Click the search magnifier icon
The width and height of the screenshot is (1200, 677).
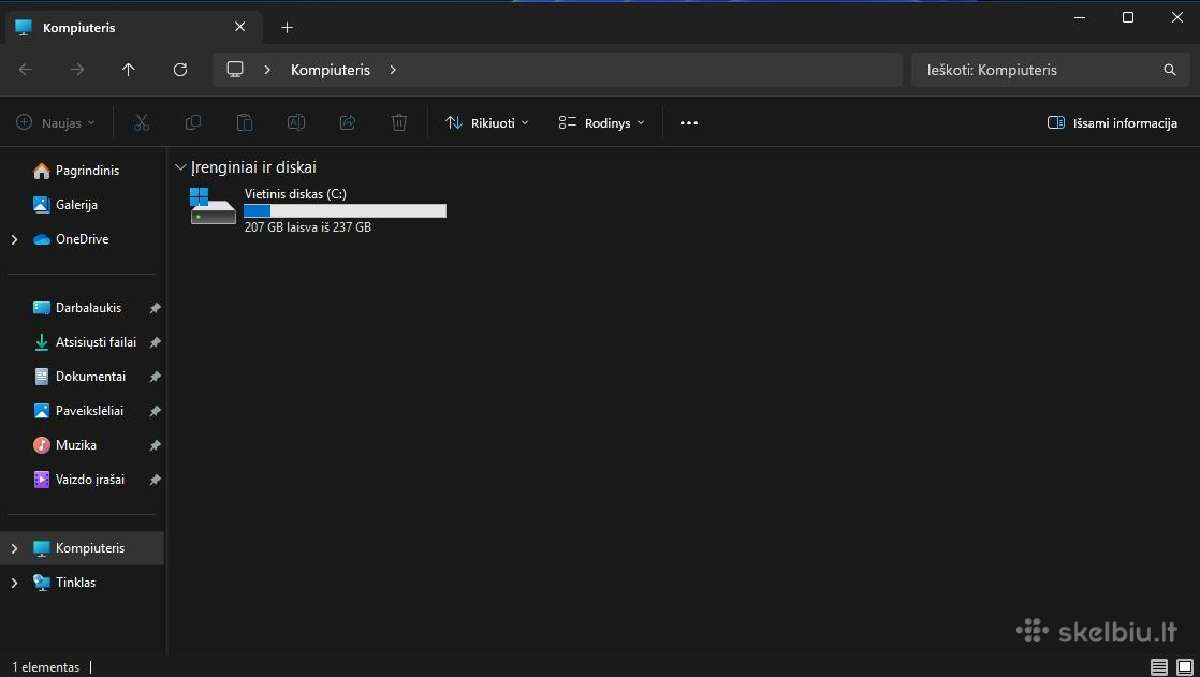tap(1170, 70)
